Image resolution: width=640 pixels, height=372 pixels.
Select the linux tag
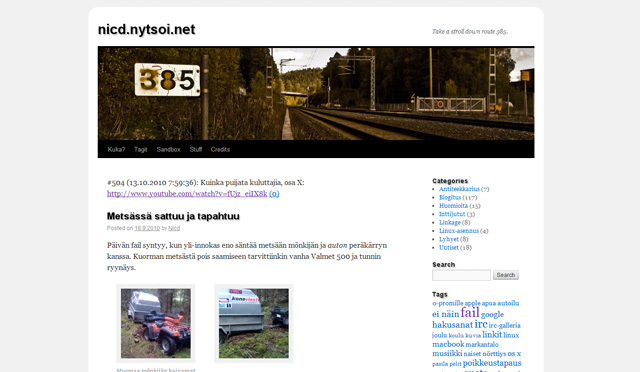[x=511, y=335]
